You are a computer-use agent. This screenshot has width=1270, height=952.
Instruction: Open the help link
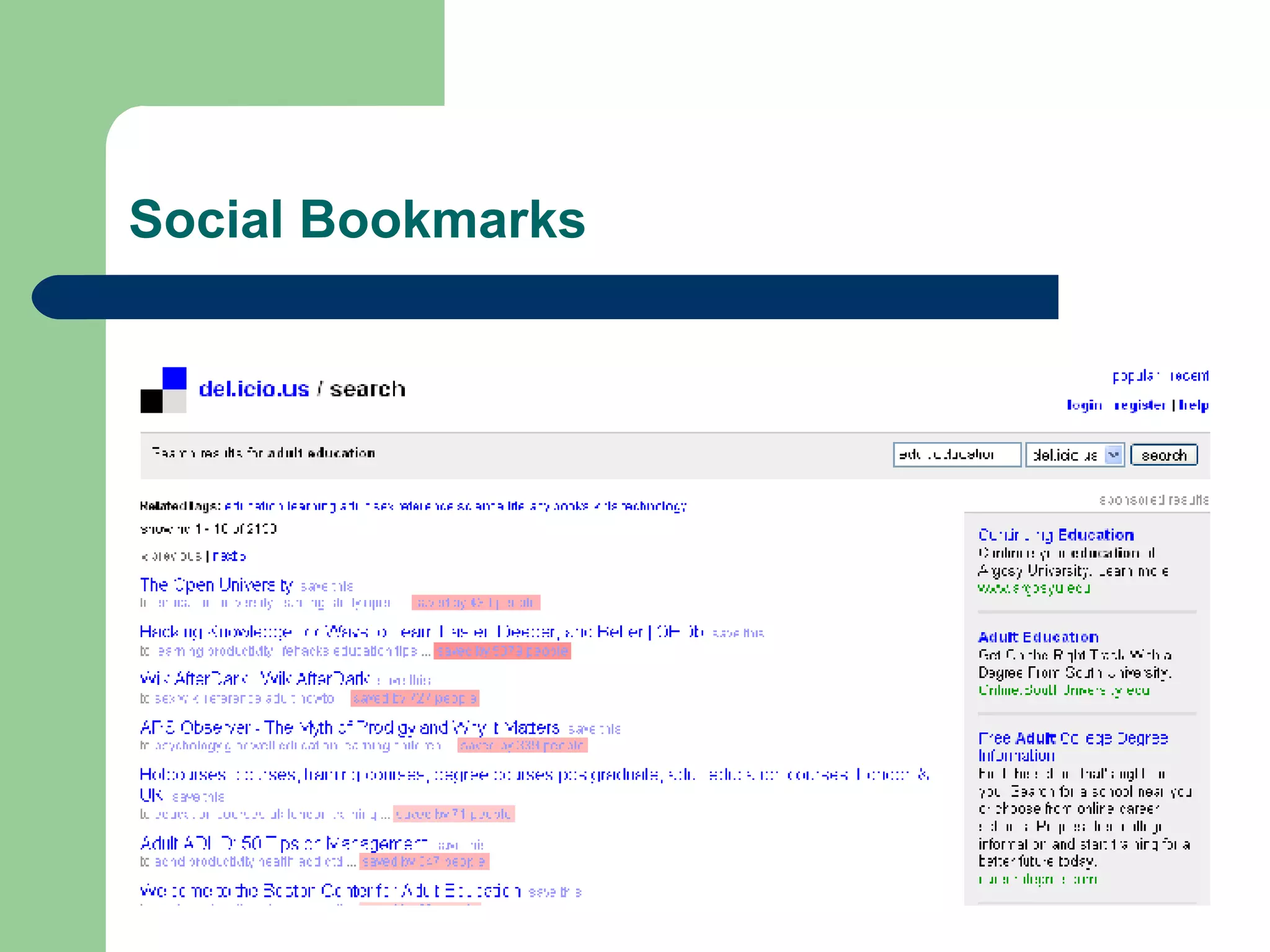tap(1194, 405)
